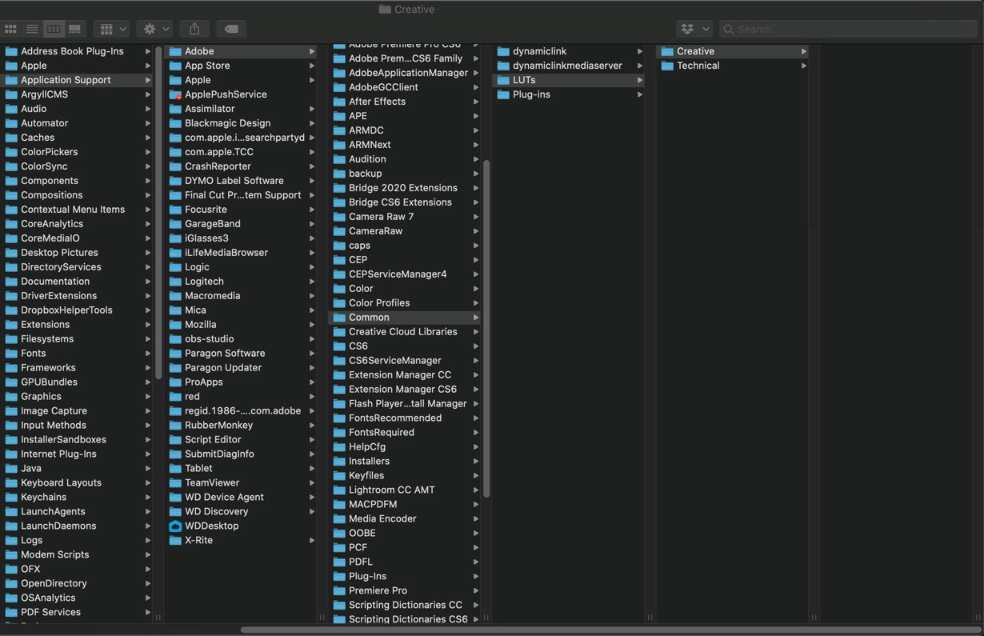
Task: Select the Premiere Pro folder
Action: [x=385, y=590]
